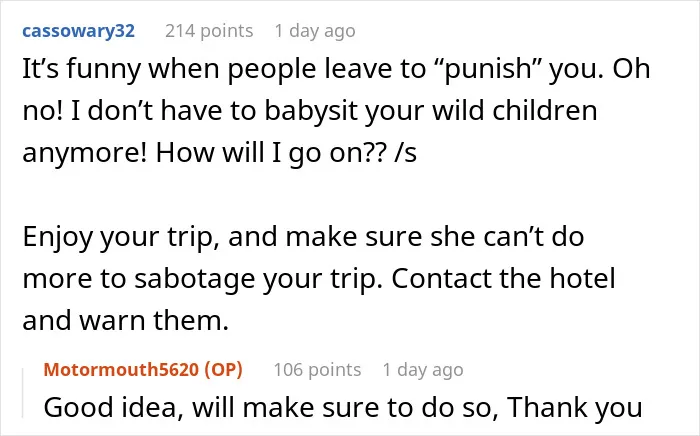700x436 pixels.
Task: Open cassowary32's comment timestamp permalink
Action: 315,31
